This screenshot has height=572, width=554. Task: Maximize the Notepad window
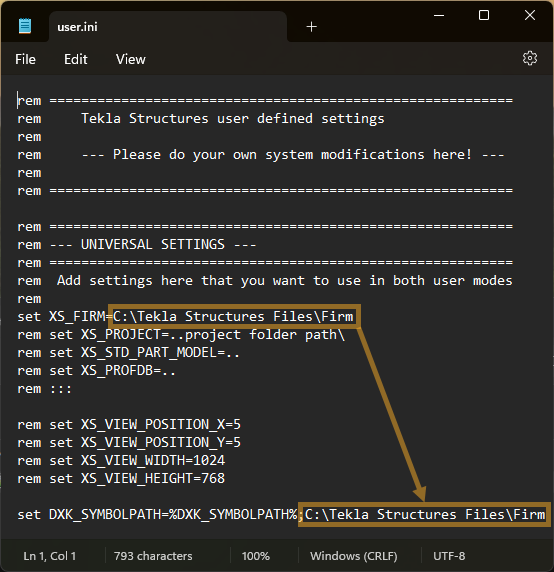(484, 15)
